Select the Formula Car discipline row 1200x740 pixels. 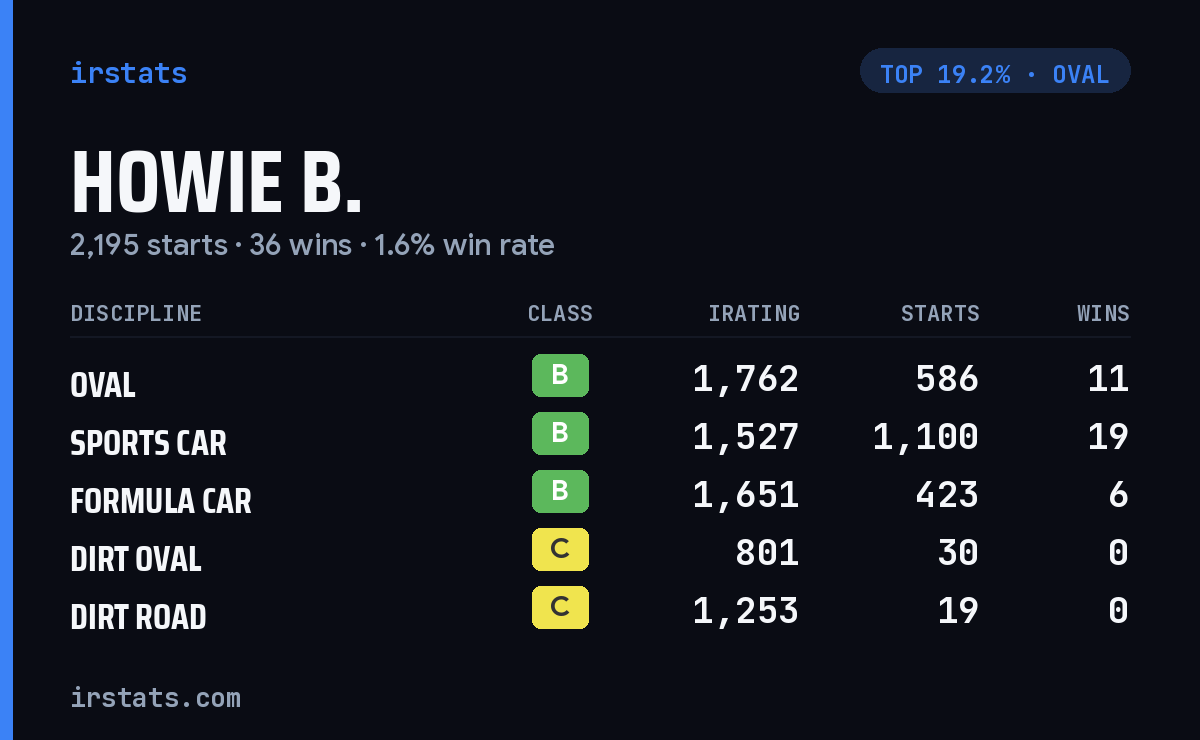[x=600, y=496]
